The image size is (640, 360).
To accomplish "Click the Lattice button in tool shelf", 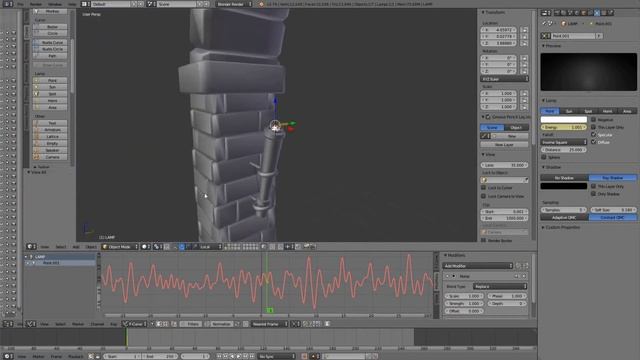I will tap(50, 137).
